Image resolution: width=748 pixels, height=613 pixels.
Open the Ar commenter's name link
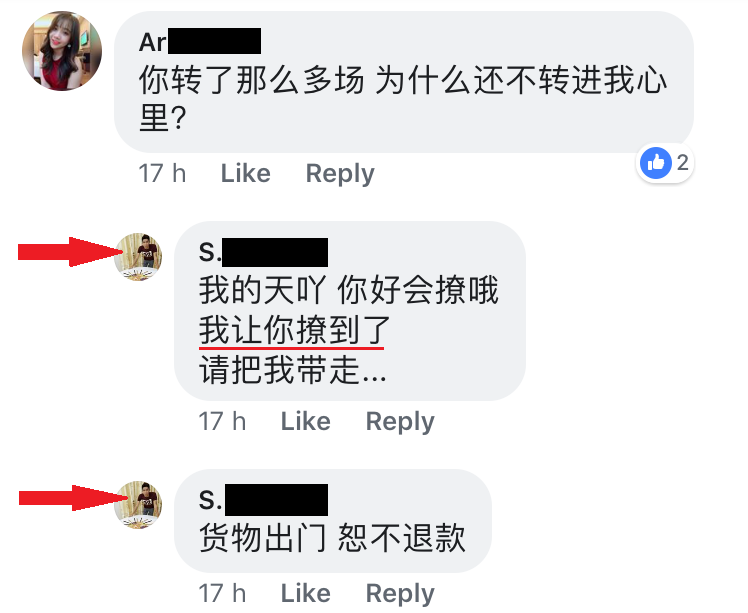200,42
